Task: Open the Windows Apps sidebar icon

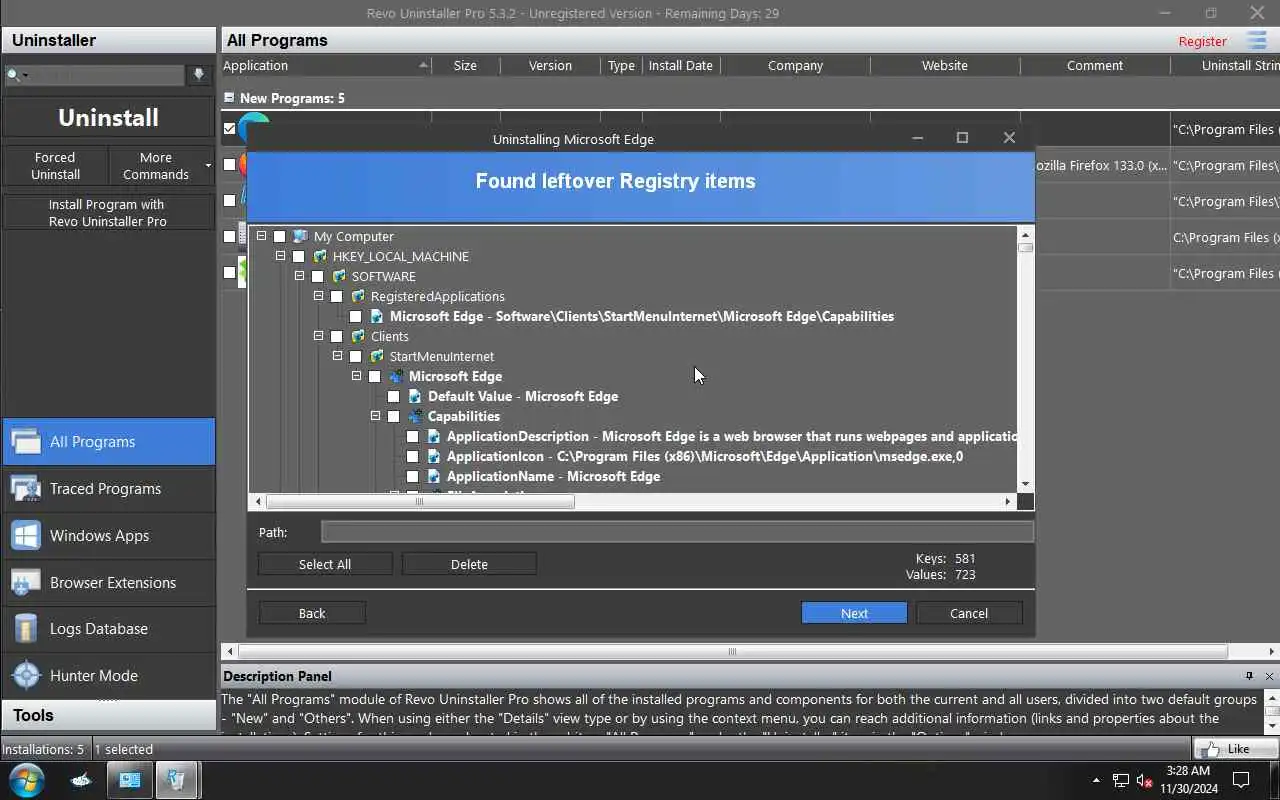Action: [x=26, y=536]
